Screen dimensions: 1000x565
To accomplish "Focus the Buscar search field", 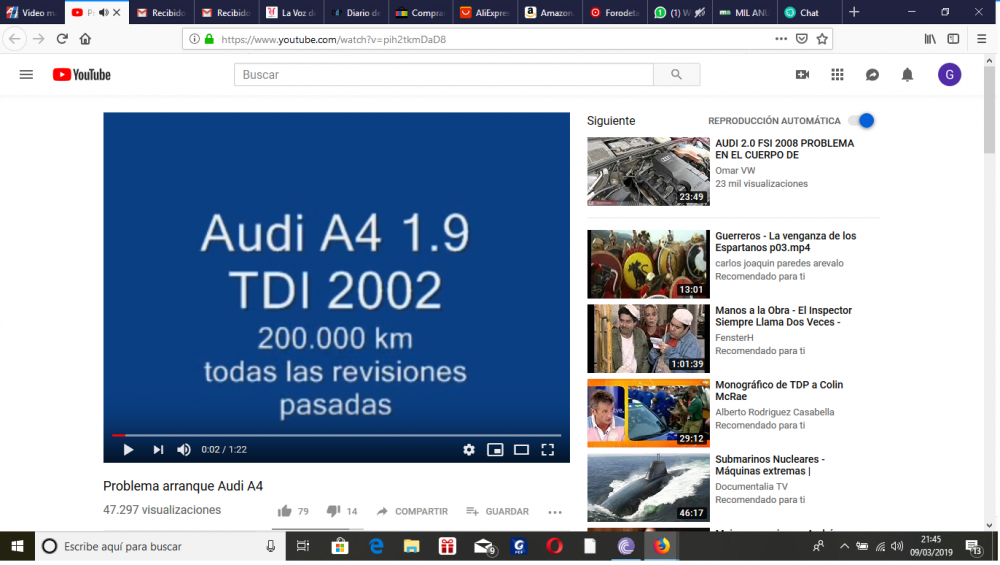I will tap(444, 75).
